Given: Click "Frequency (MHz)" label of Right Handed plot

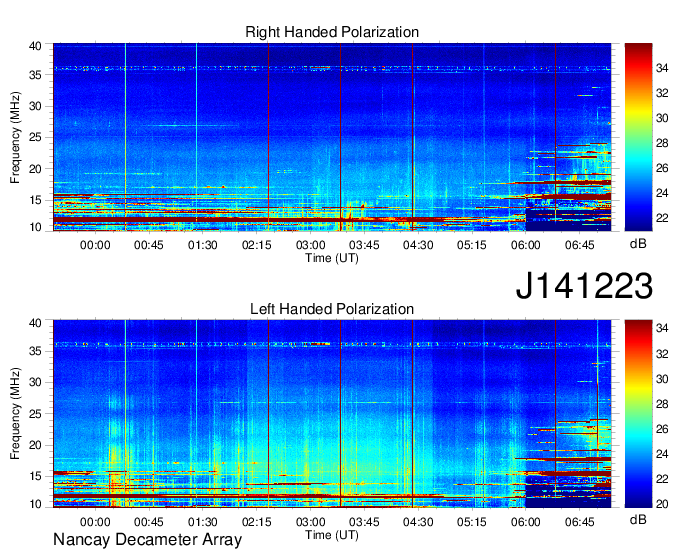Looking at the screenshot, I should point(15,137).
